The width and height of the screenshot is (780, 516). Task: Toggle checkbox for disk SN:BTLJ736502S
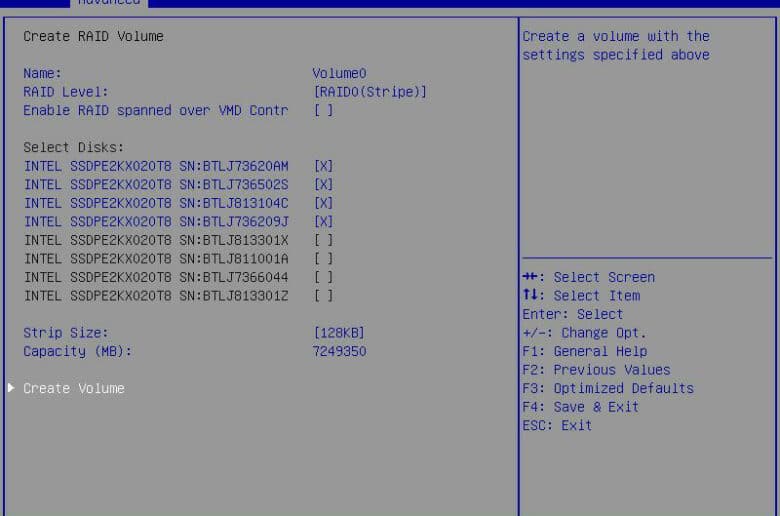(323, 185)
